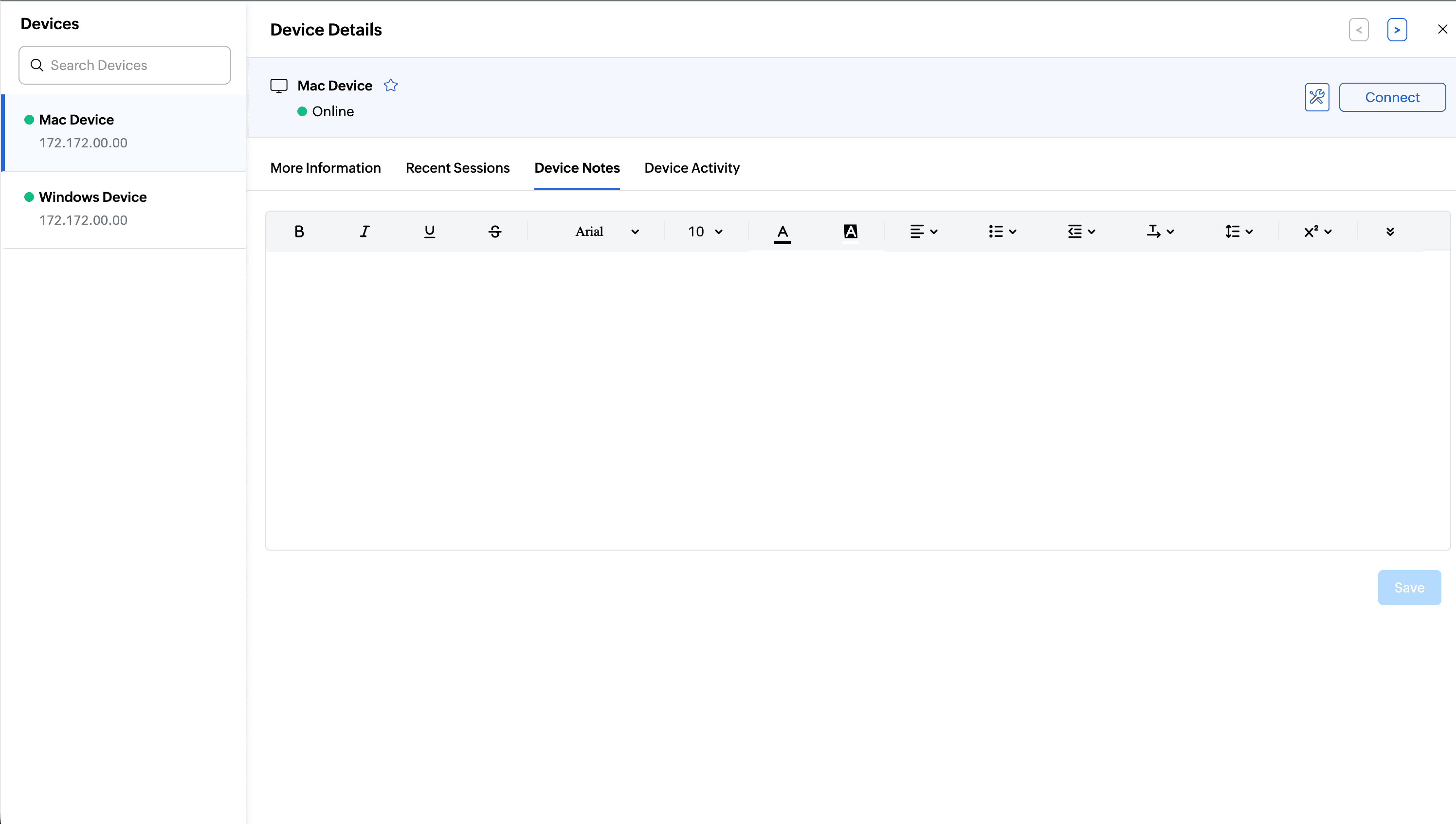Choose font text color

click(783, 232)
